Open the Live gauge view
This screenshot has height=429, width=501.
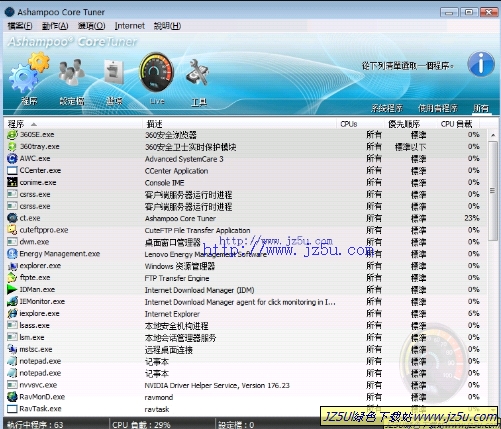point(156,72)
